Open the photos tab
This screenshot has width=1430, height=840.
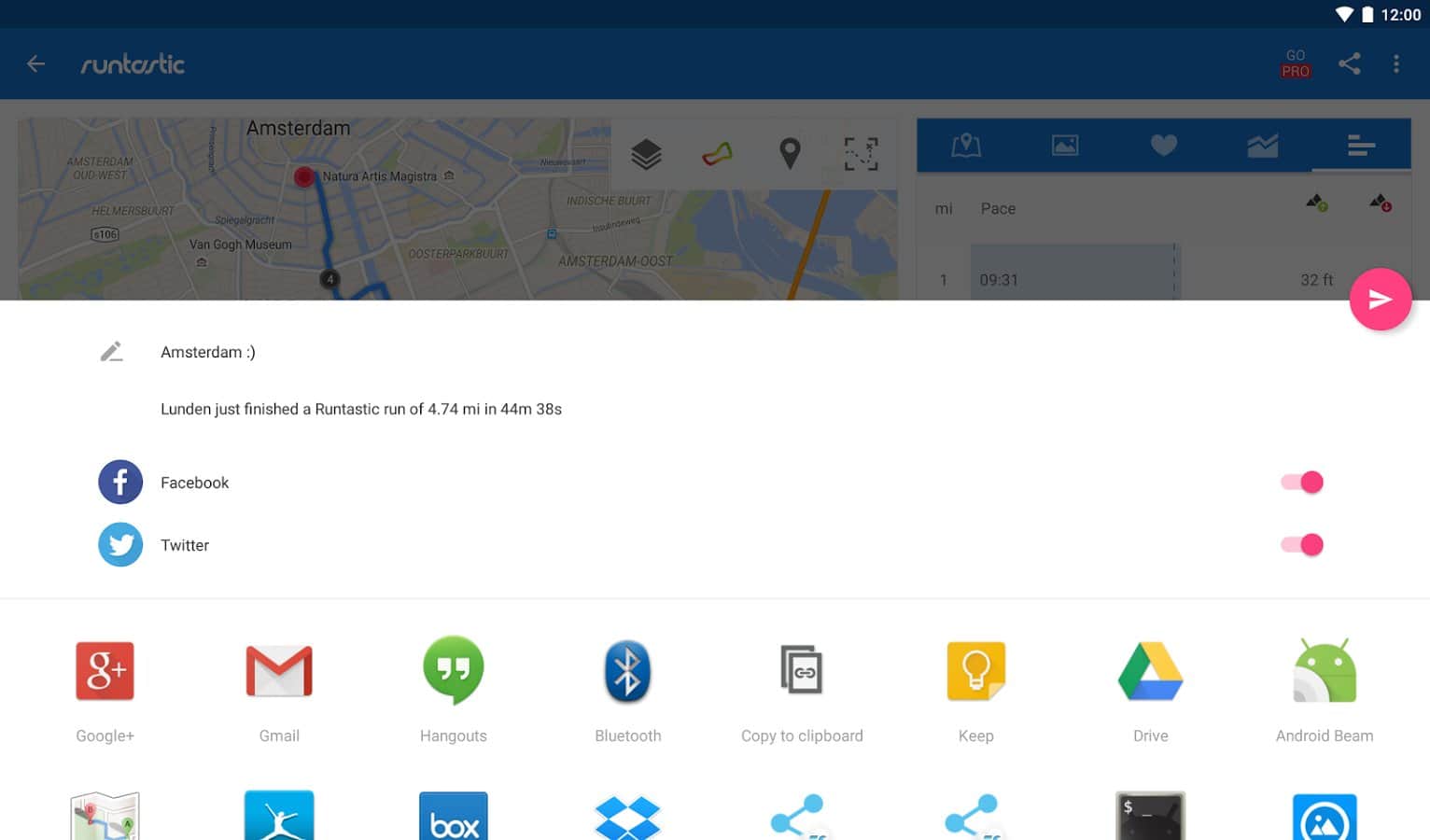(x=1065, y=146)
